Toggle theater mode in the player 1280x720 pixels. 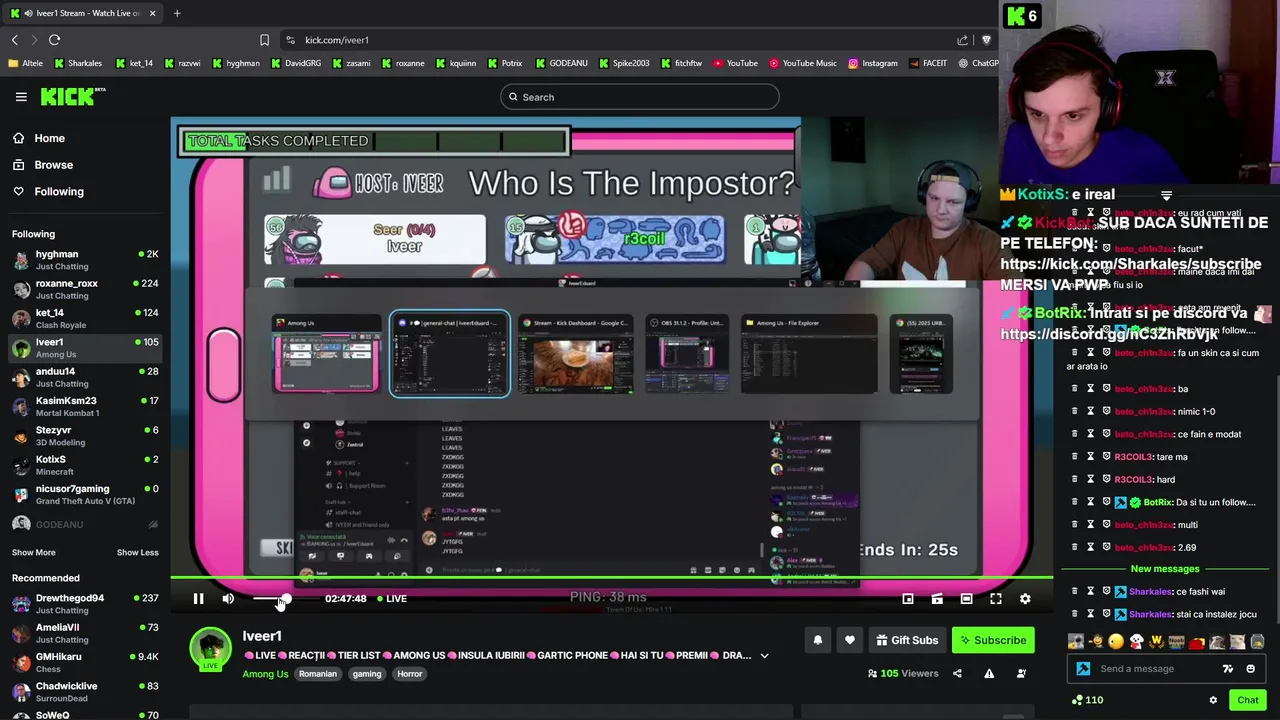pyautogui.click(x=966, y=598)
